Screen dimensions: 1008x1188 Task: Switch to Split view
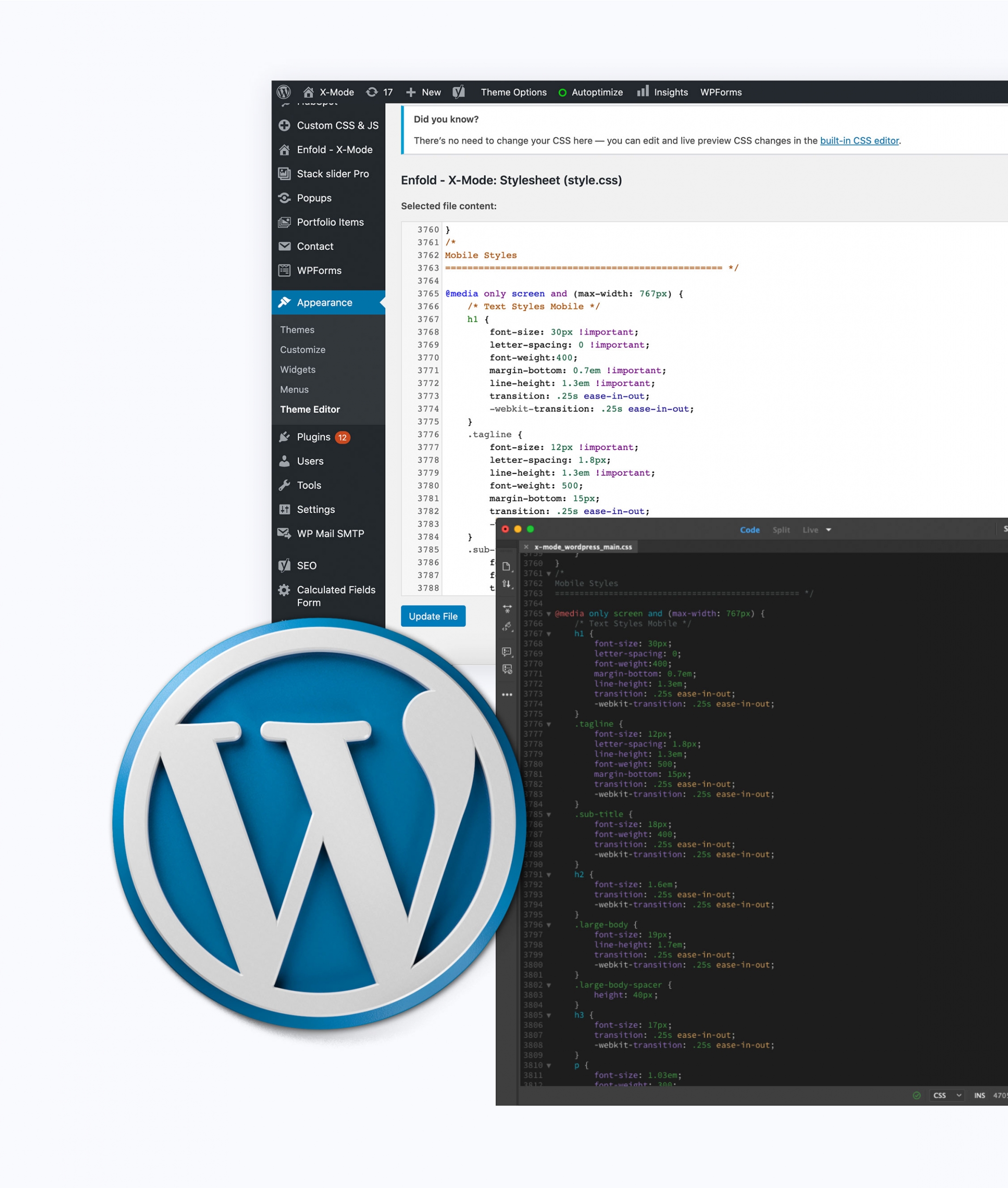[781, 529]
